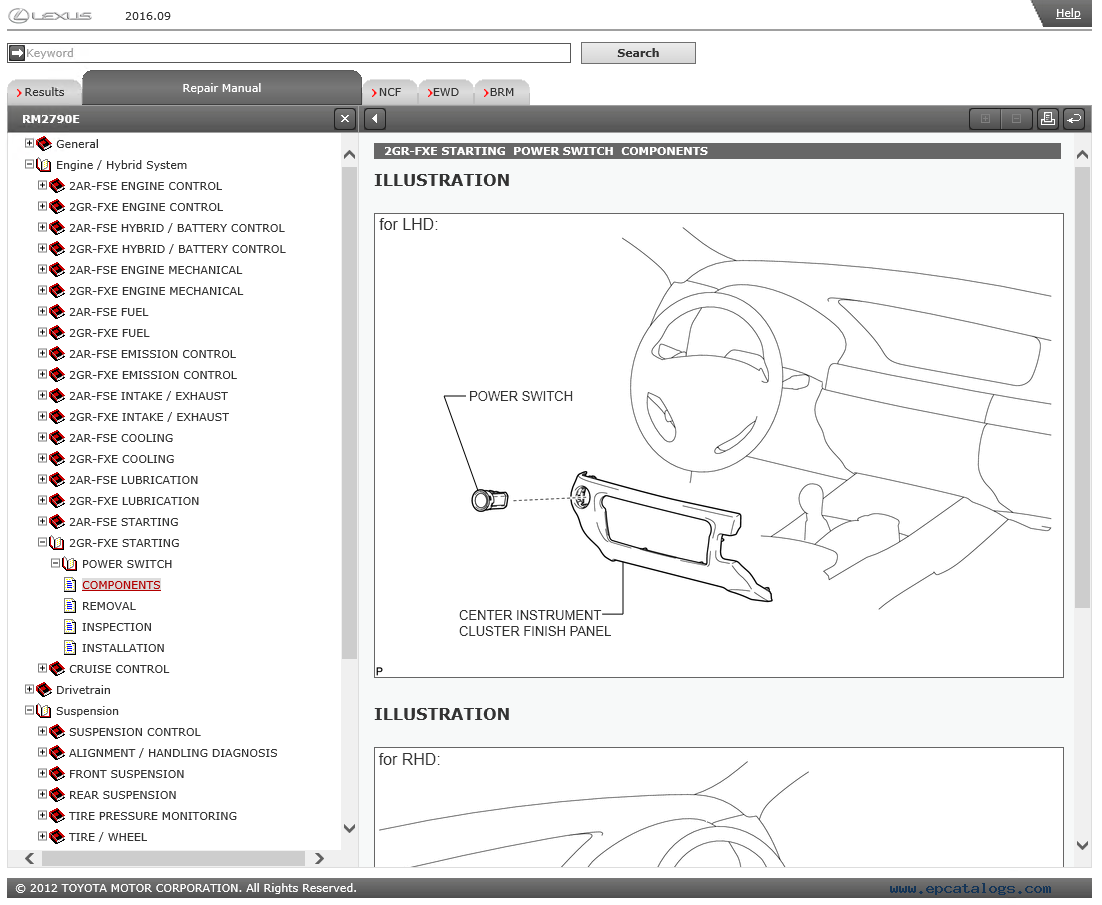The height and width of the screenshot is (905, 1102).
Task: Select the Repair Manual tab
Action: [x=221, y=88]
